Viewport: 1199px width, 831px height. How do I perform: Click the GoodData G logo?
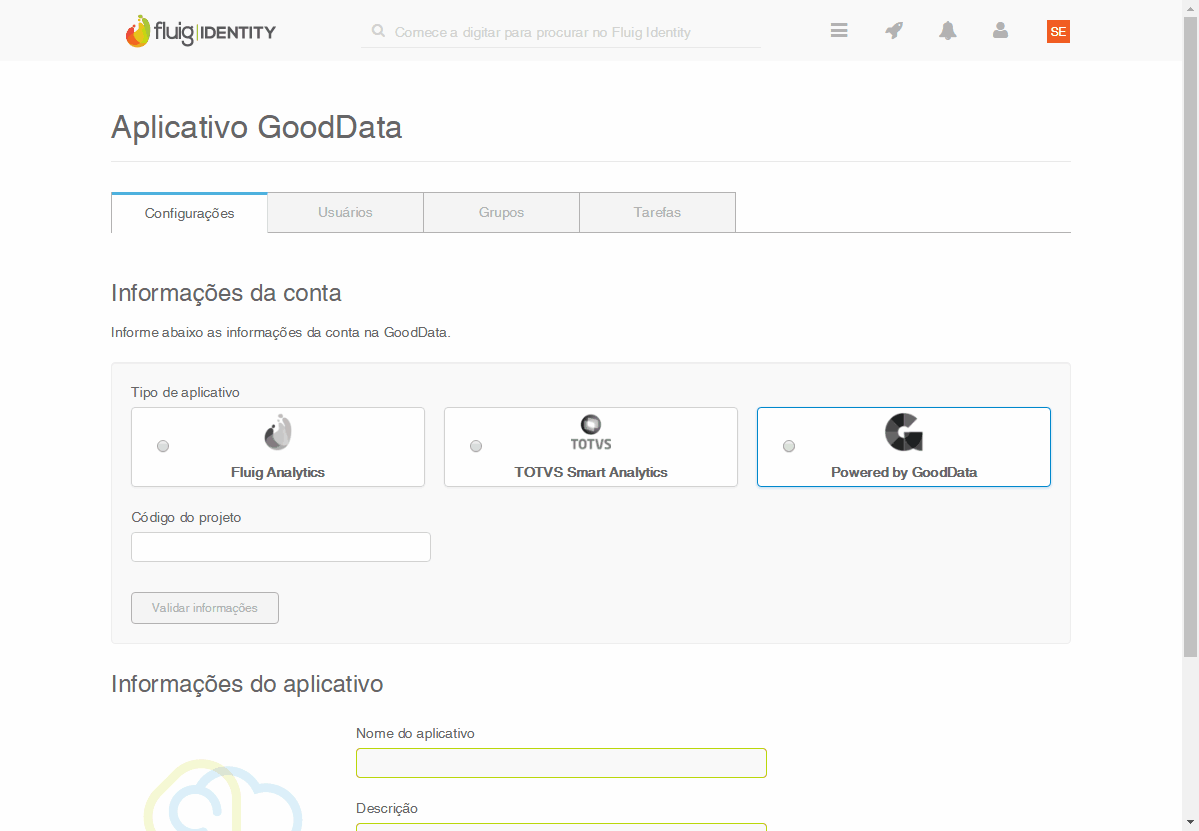(x=904, y=433)
